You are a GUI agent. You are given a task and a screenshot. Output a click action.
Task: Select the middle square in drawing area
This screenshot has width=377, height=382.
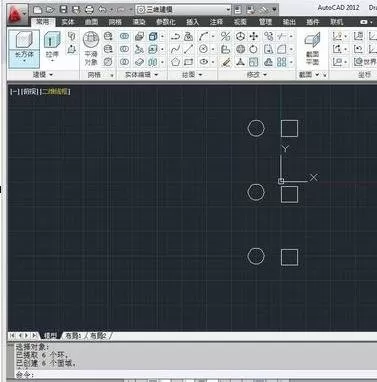(289, 194)
